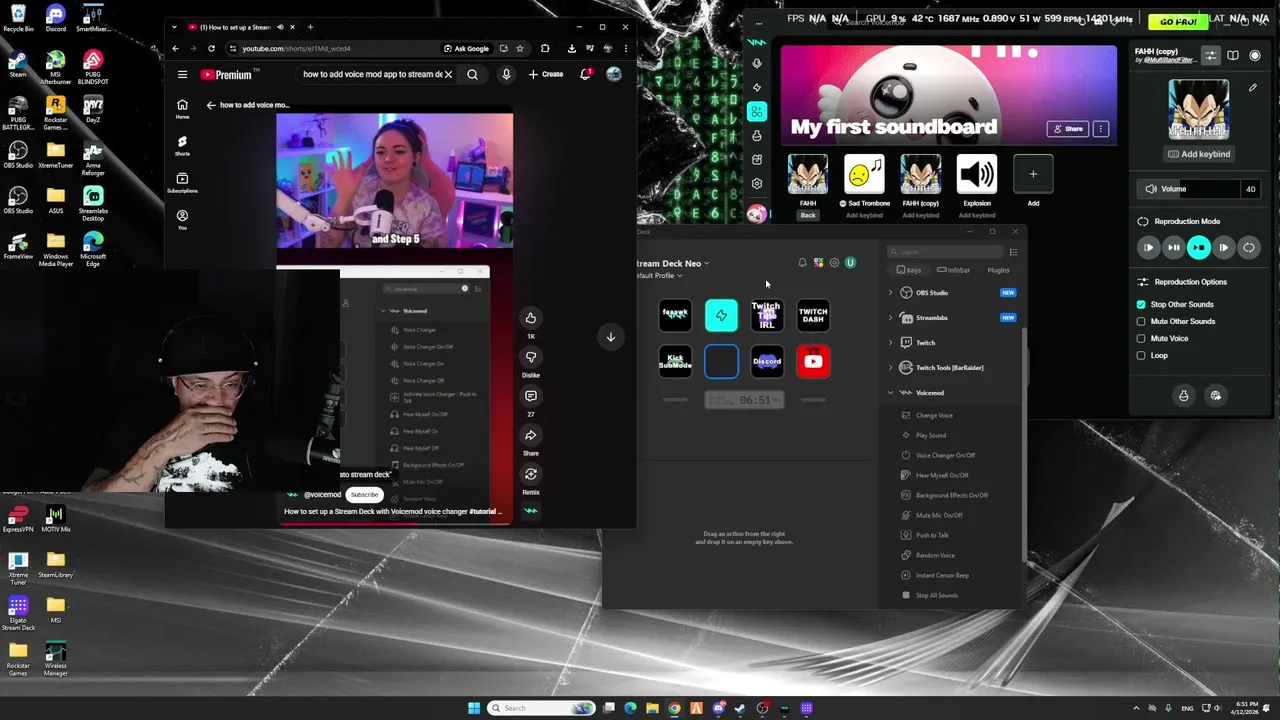Enable Mute Other Sounds checkbox
The height and width of the screenshot is (720, 1280).
pyautogui.click(x=1141, y=321)
